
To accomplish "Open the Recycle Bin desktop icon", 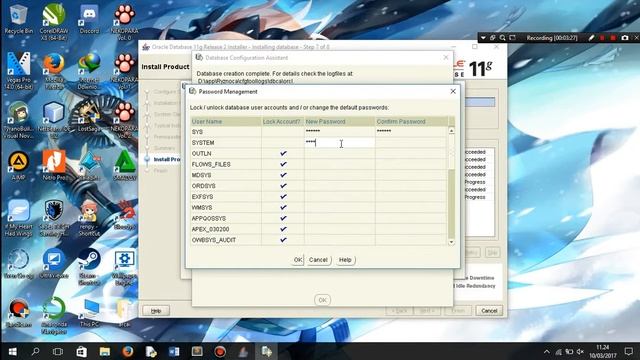I will click(x=18, y=20).
